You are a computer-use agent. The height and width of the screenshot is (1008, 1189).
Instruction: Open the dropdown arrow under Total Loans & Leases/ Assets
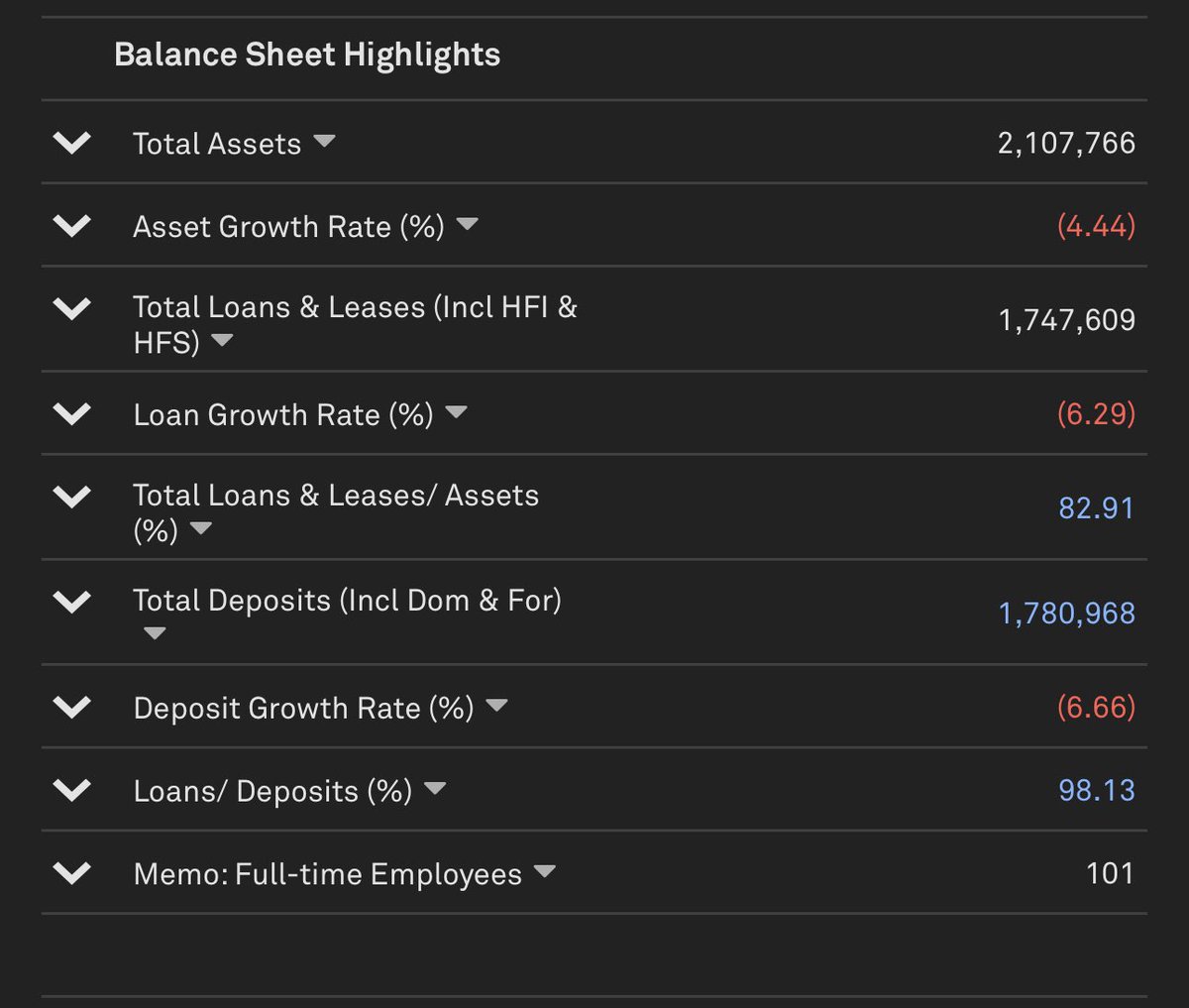pyautogui.click(x=201, y=529)
